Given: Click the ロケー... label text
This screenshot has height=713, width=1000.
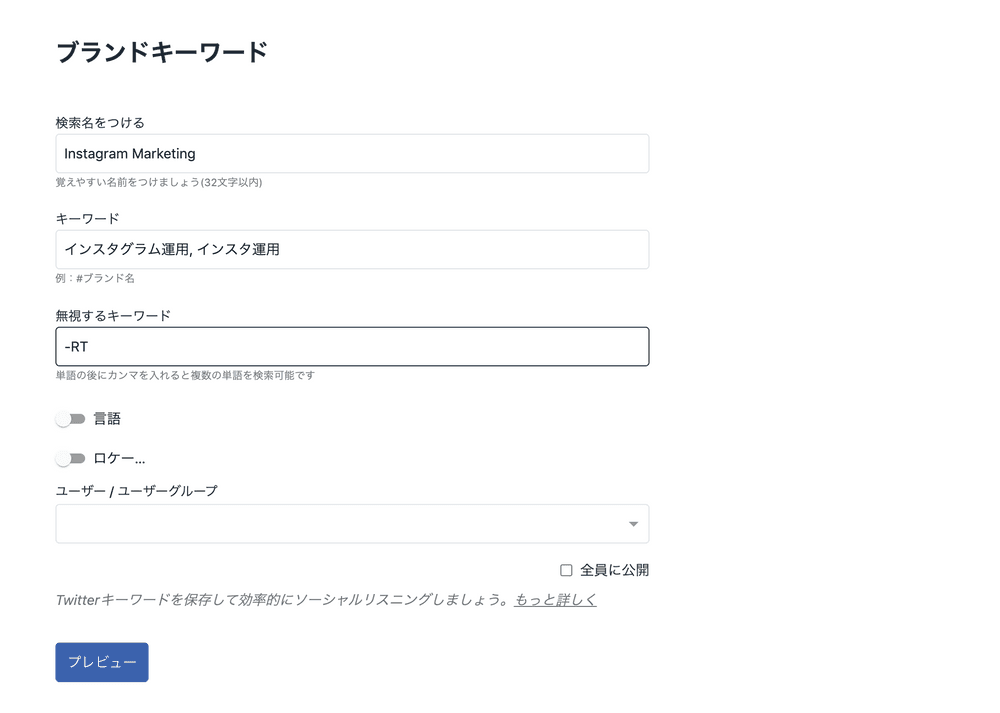Looking at the screenshot, I should tap(119, 459).
